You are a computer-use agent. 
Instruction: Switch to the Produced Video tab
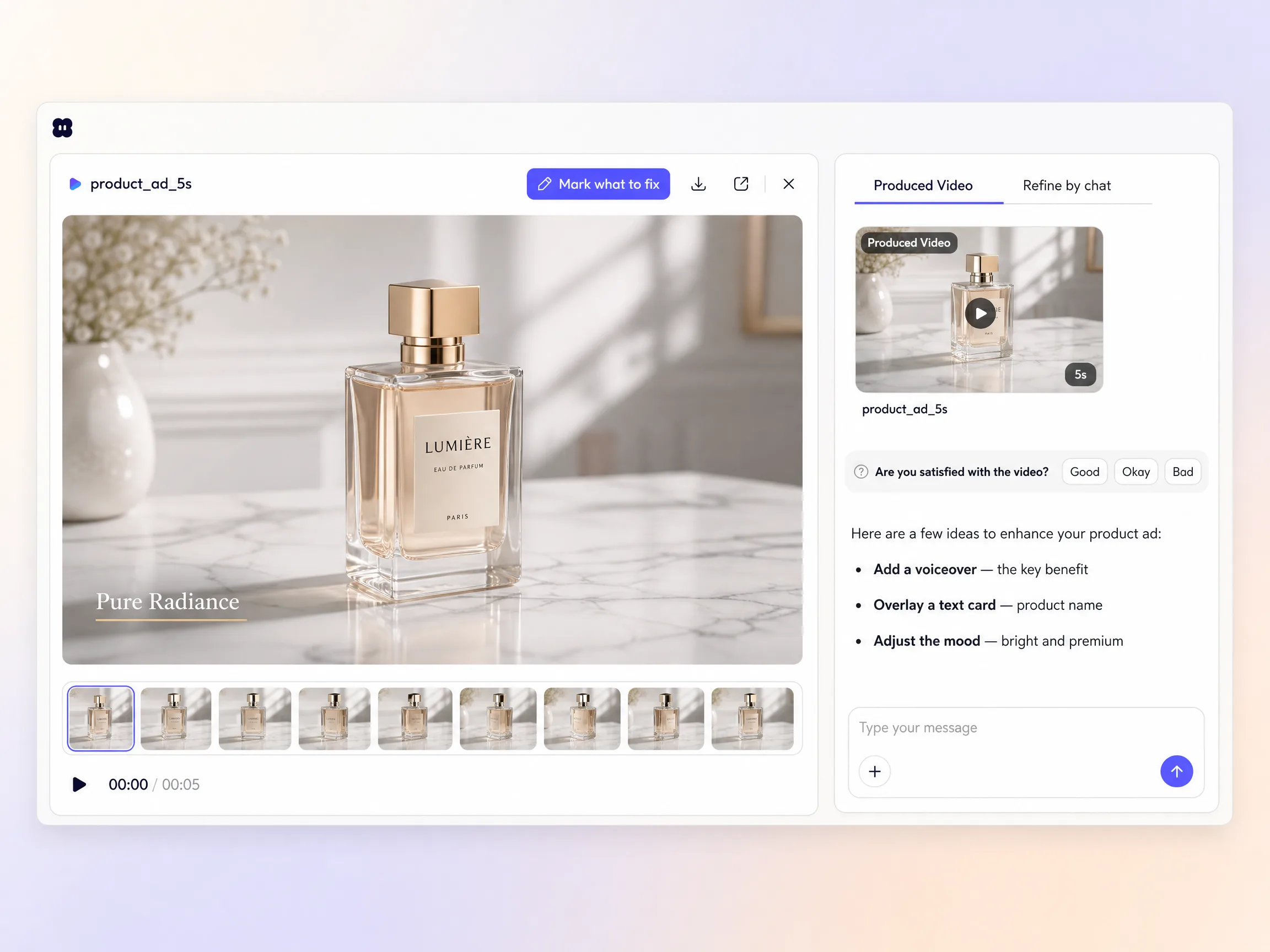923,185
